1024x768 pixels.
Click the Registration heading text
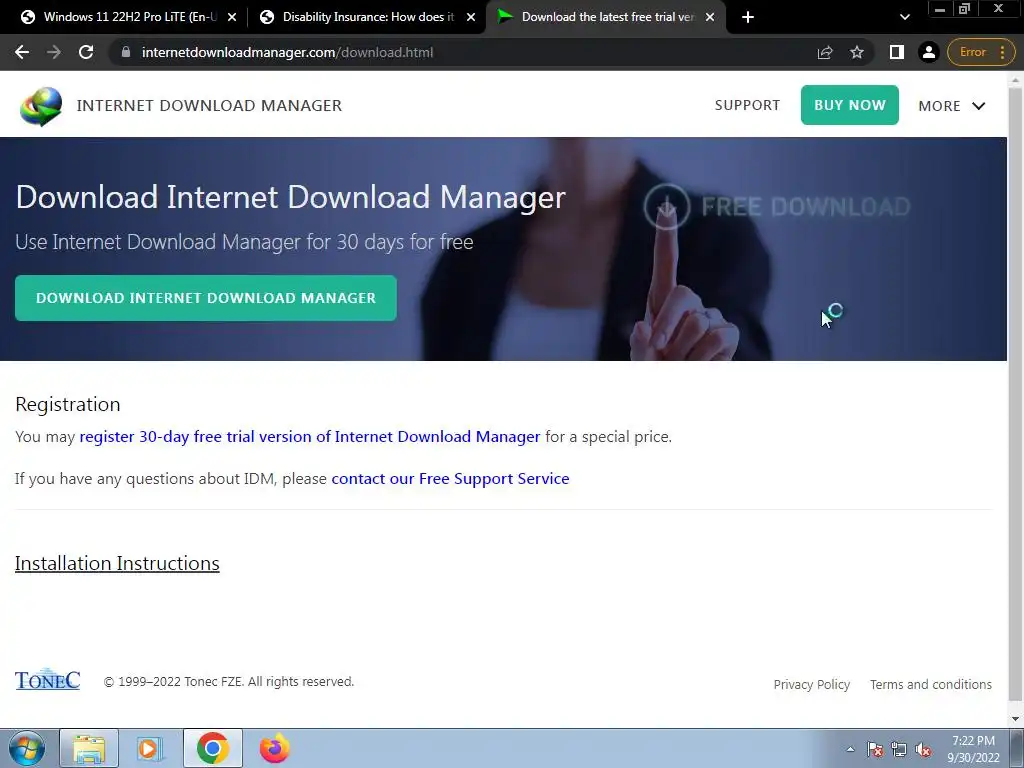67,404
